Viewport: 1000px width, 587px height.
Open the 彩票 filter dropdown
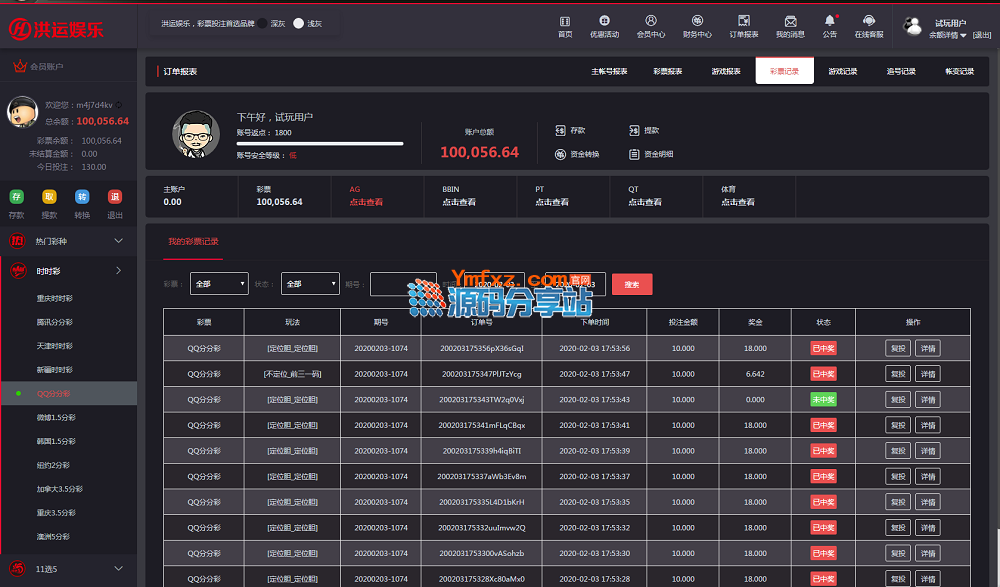pyautogui.click(x=219, y=284)
